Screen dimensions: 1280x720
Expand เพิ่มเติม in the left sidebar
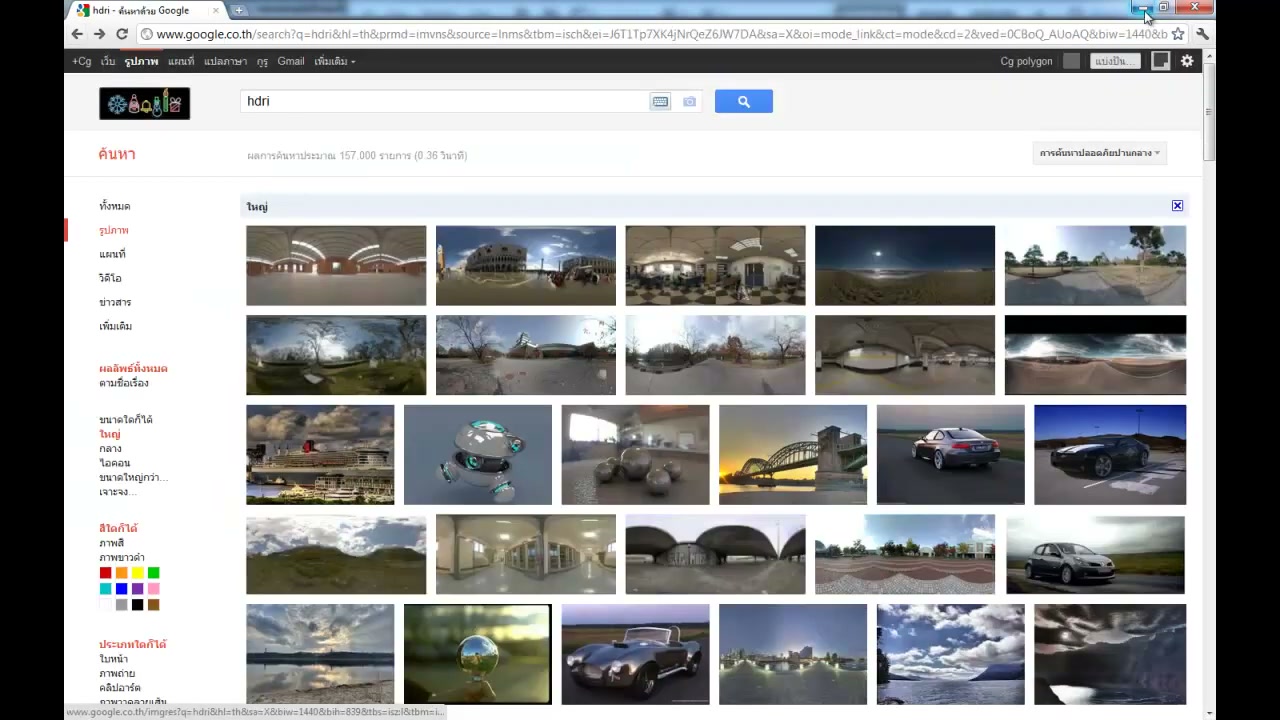pyautogui.click(x=115, y=326)
